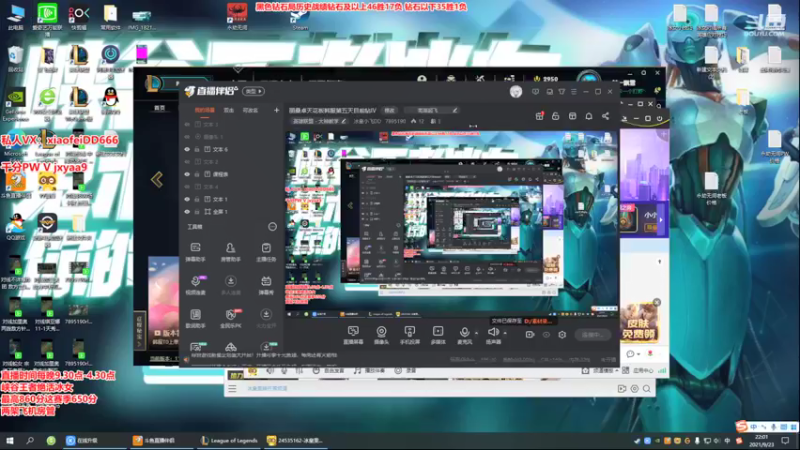The width and height of the screenshot is (800, 450).
Task: Toggle lock on 课程表 layer
Action: click(x=197, y=174)
